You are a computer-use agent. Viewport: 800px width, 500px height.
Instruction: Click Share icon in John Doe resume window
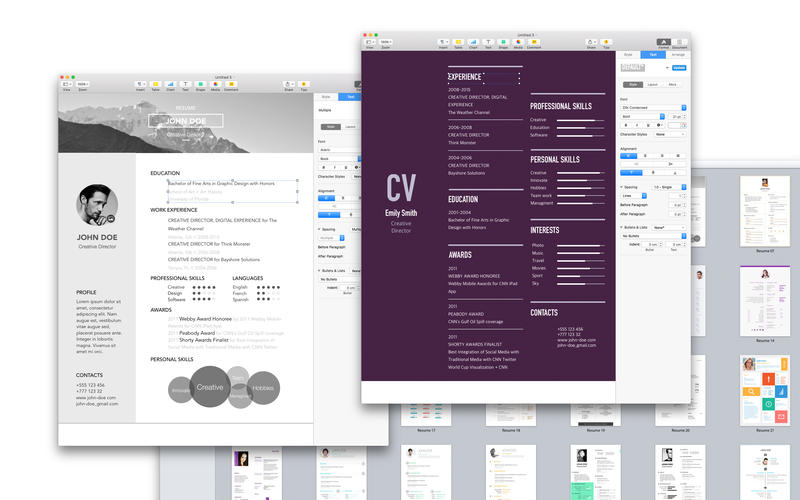[288, 84]
